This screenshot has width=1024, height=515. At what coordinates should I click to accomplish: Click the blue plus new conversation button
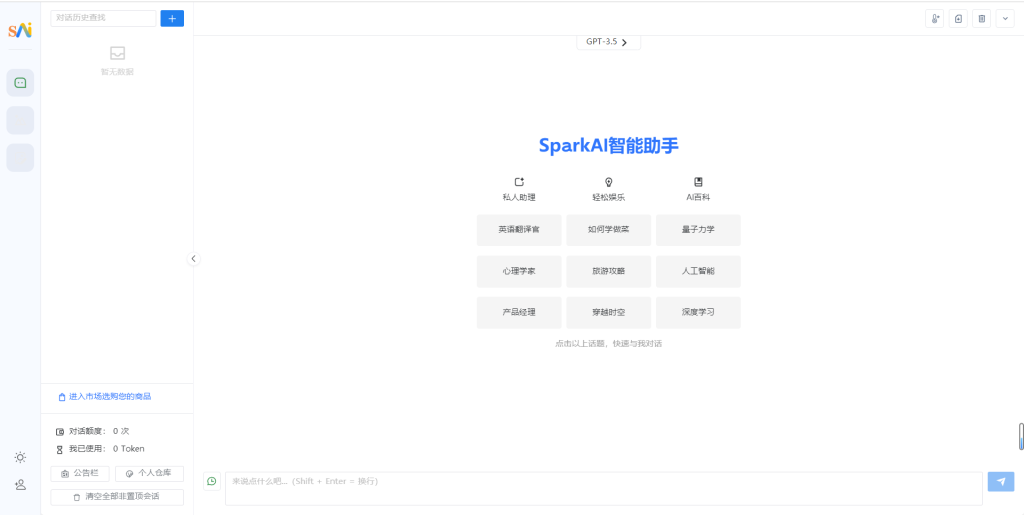(x=172, y=18)
